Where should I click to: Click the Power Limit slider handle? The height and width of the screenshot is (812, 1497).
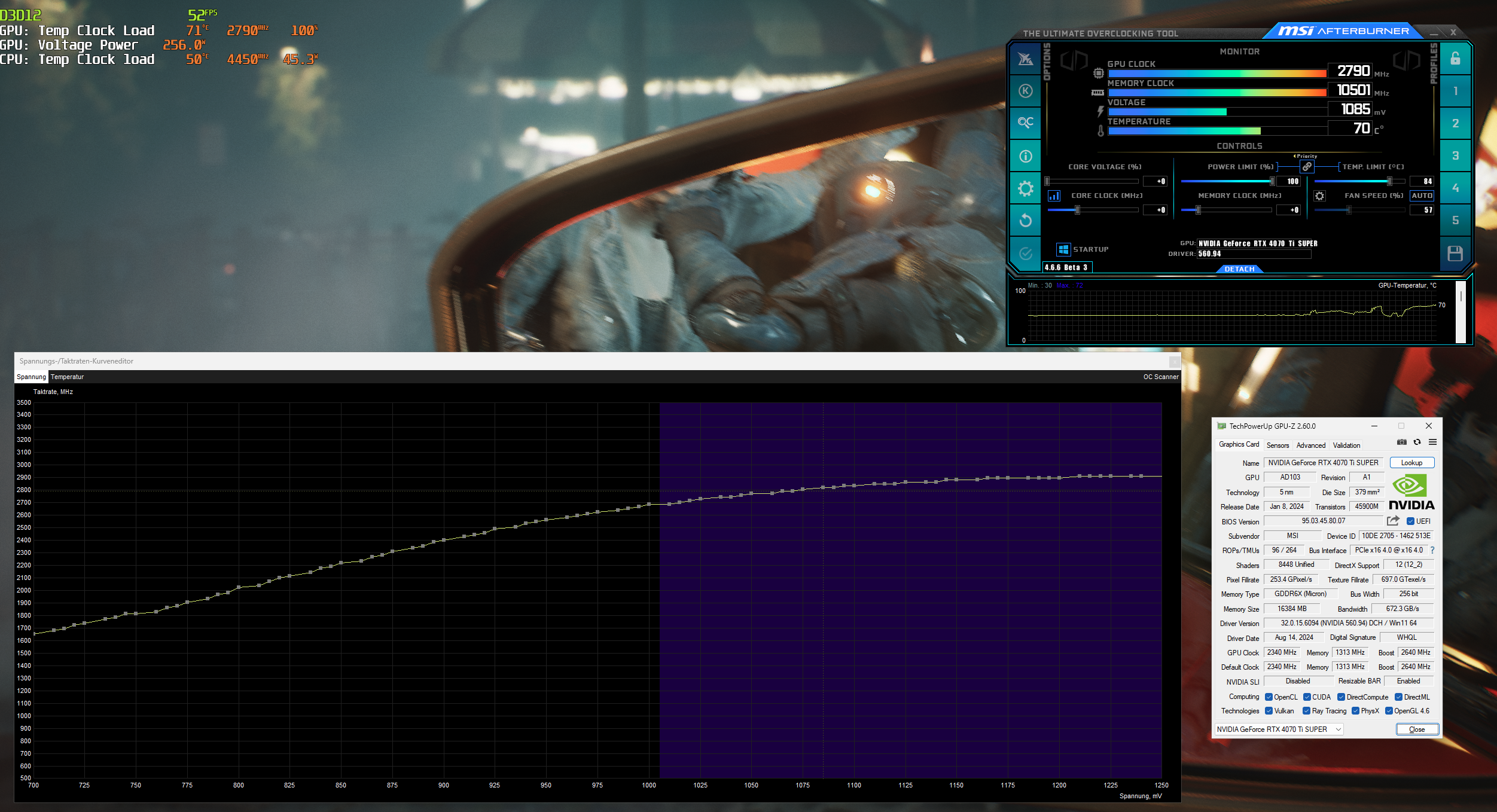(x=1272, y=181)
